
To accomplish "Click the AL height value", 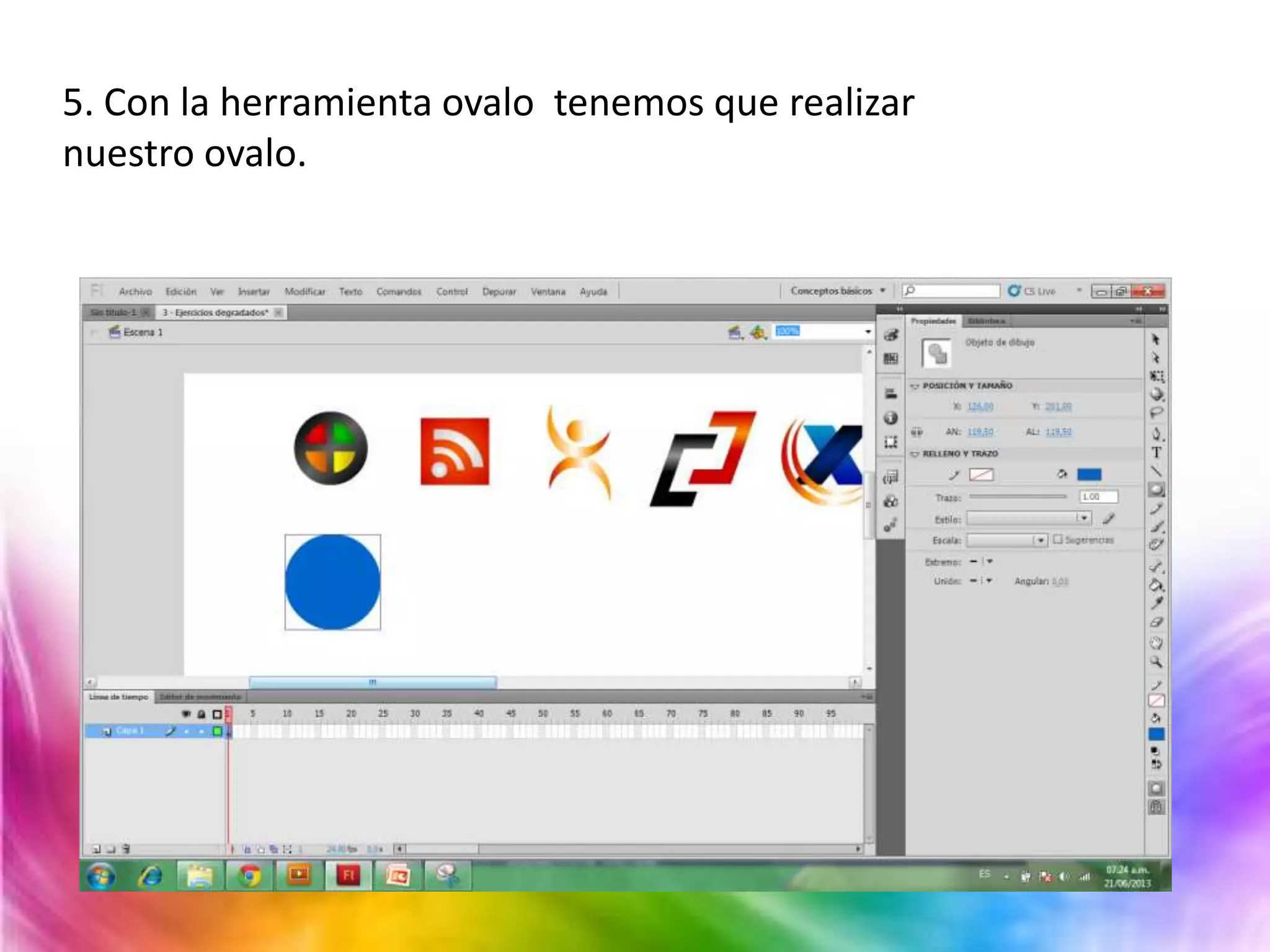I will (x=1059, y=432).
